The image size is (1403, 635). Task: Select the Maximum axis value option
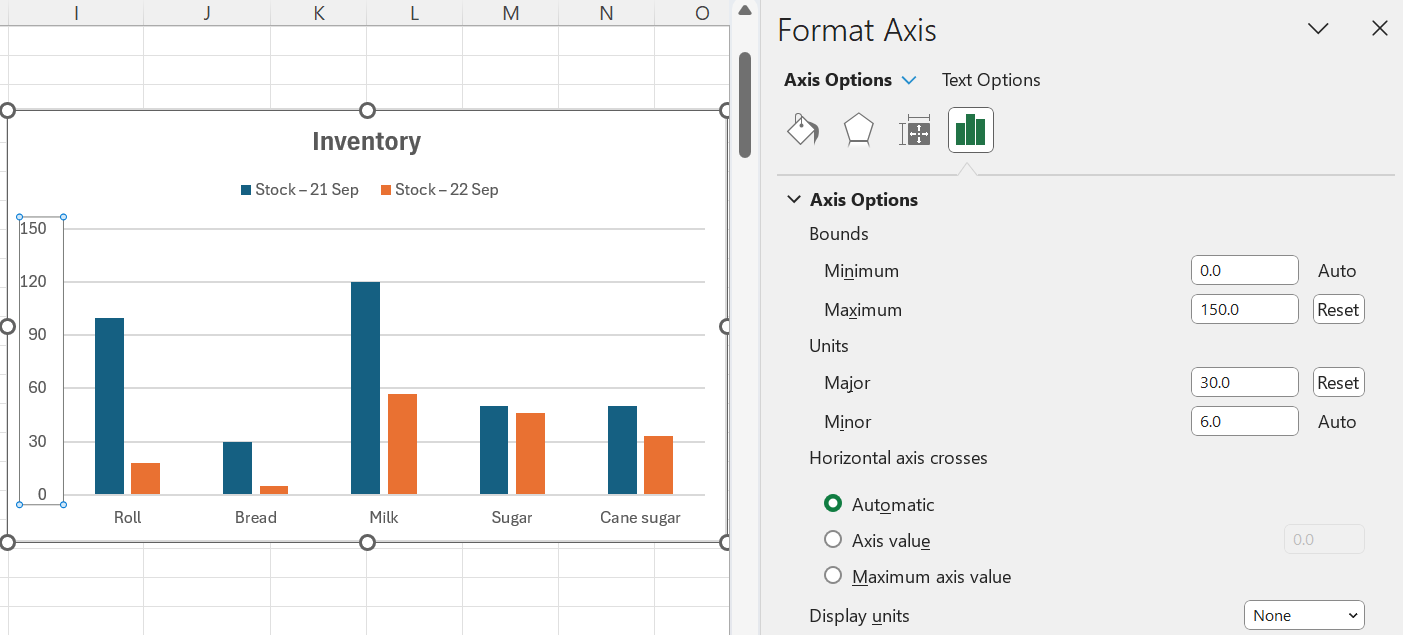click(x=833, y=576)
